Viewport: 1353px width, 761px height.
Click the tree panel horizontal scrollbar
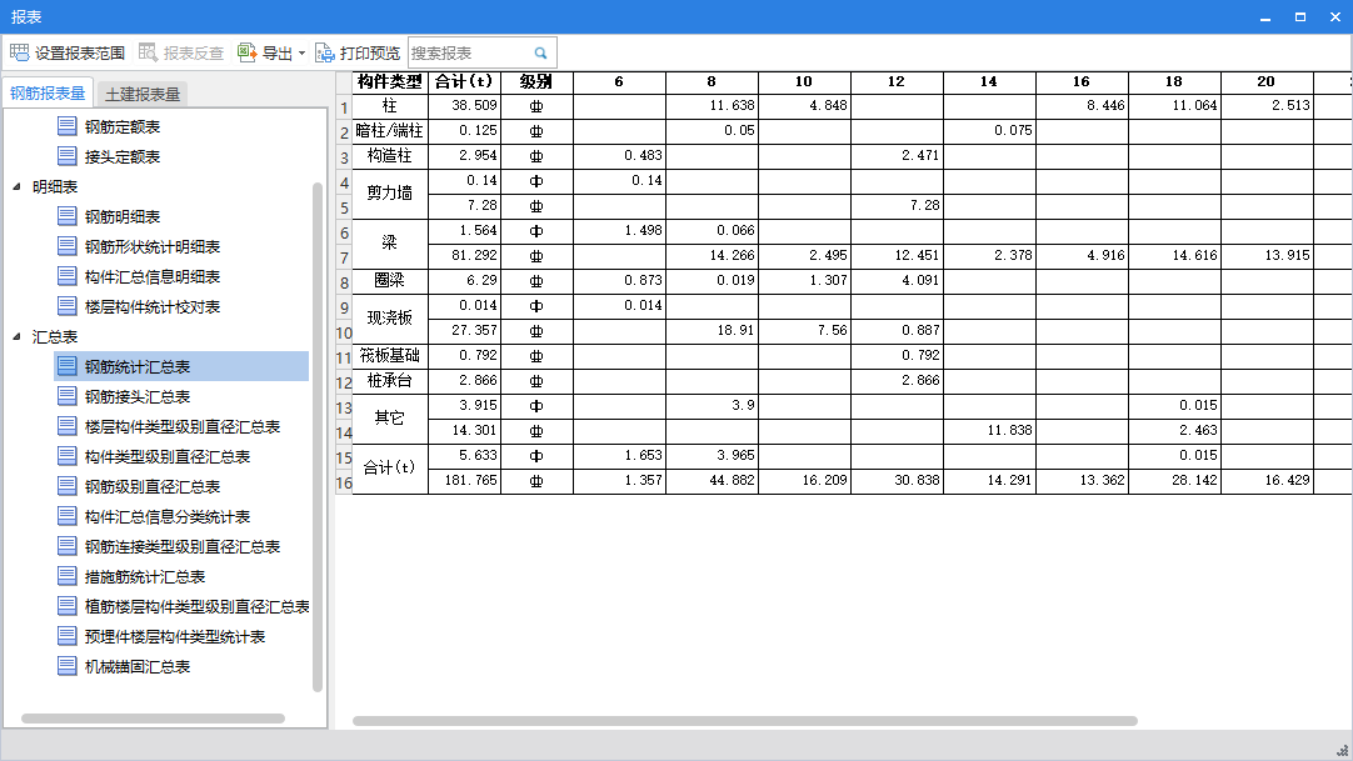153,718
